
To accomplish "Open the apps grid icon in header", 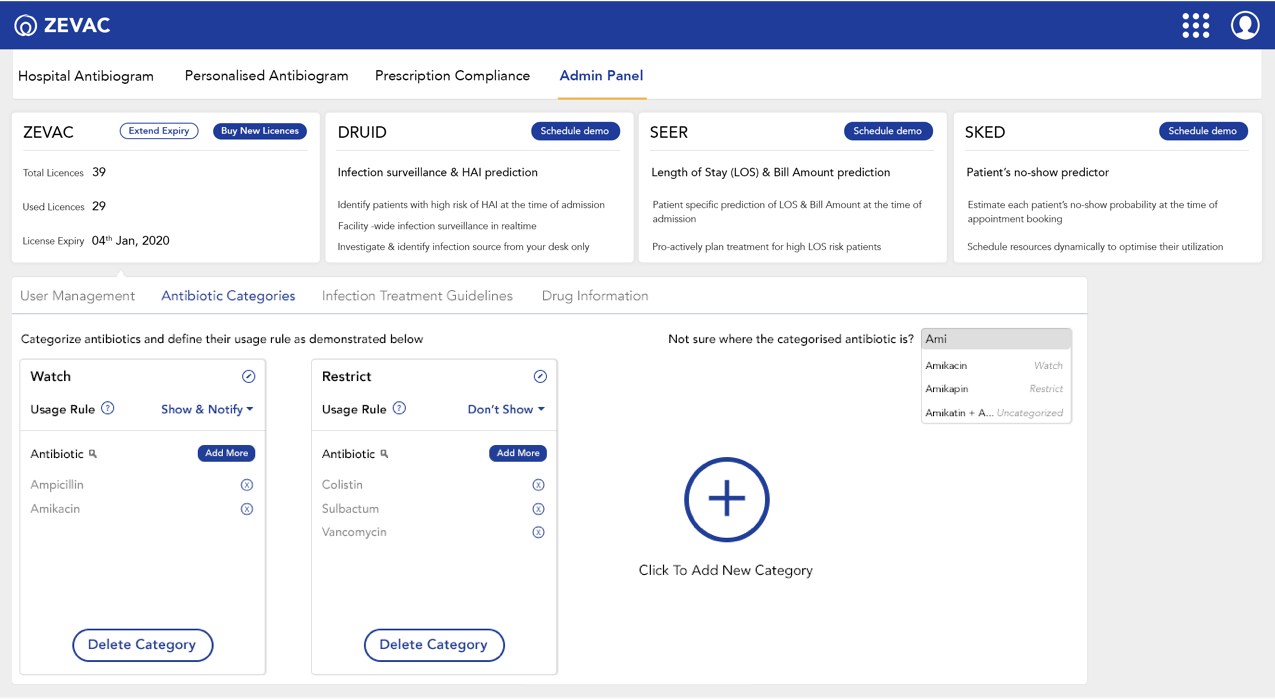I will (x=1195, y=25).
